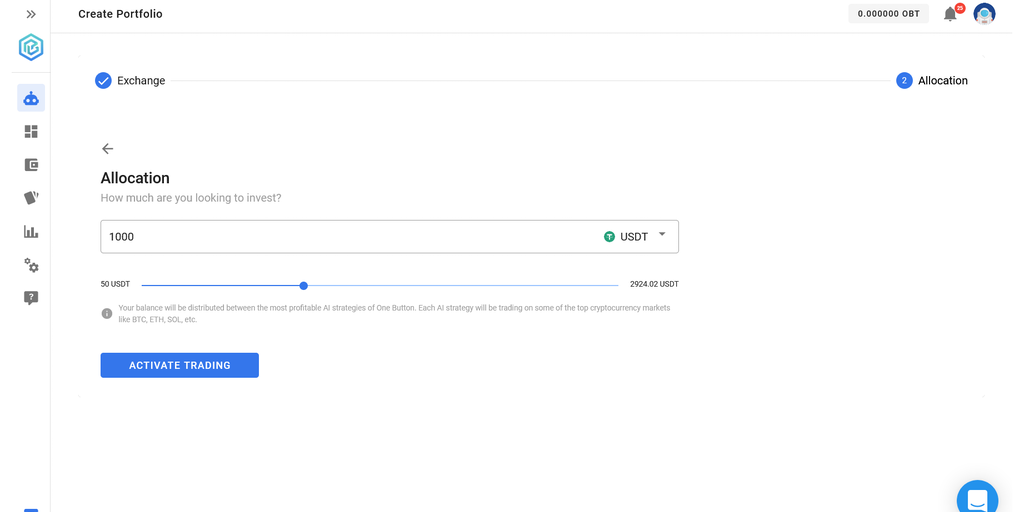Image resolution: width=1024 pixels, height=512 pixels.
Task: Open the trading bot sidebar icon
Action: (x=31, y=98)
